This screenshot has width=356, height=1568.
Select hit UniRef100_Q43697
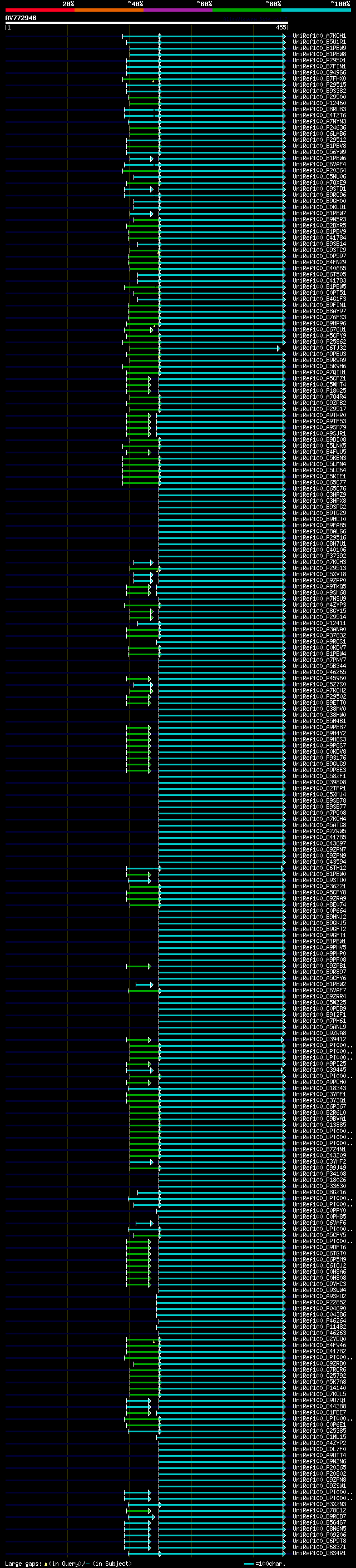pos(319,843)
